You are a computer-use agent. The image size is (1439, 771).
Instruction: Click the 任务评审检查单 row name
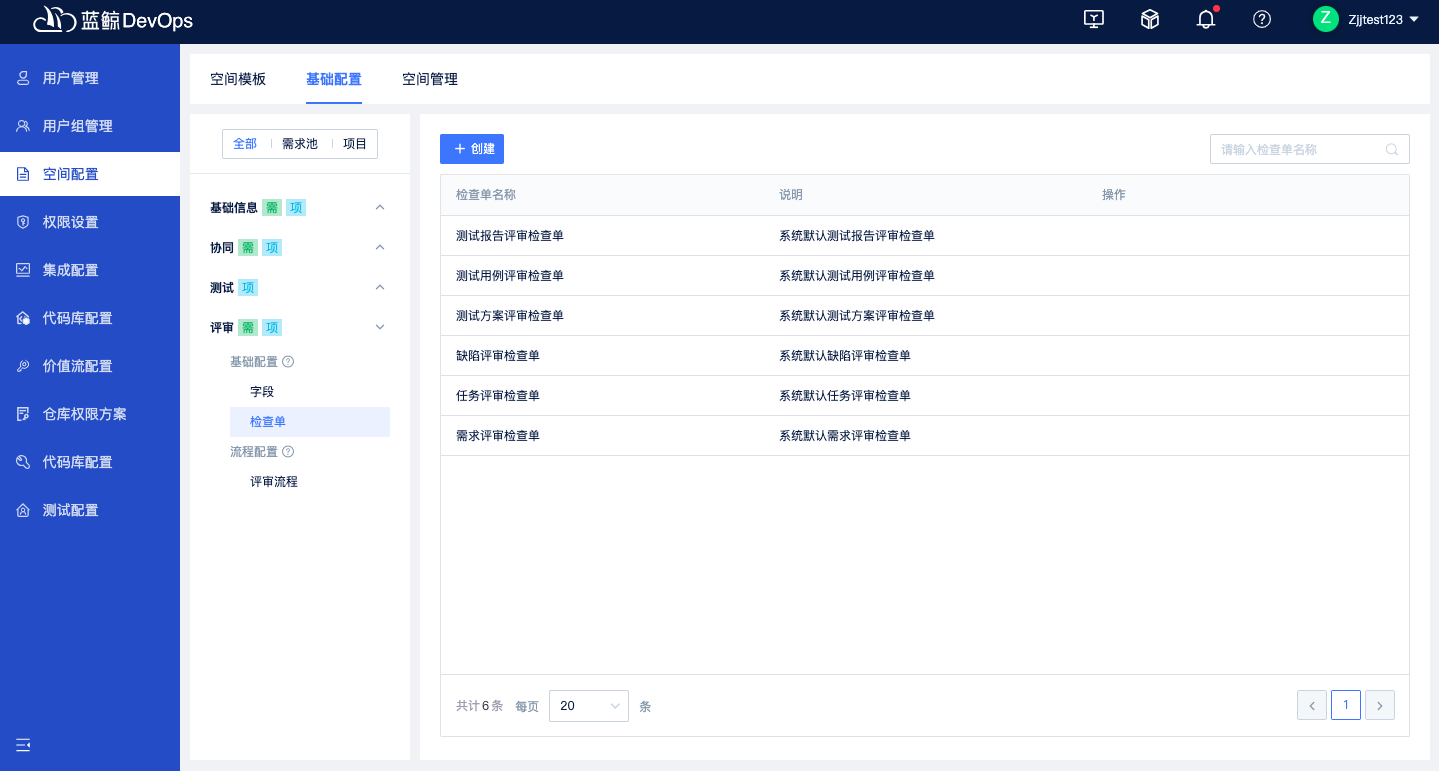click(x=498, y=396)
